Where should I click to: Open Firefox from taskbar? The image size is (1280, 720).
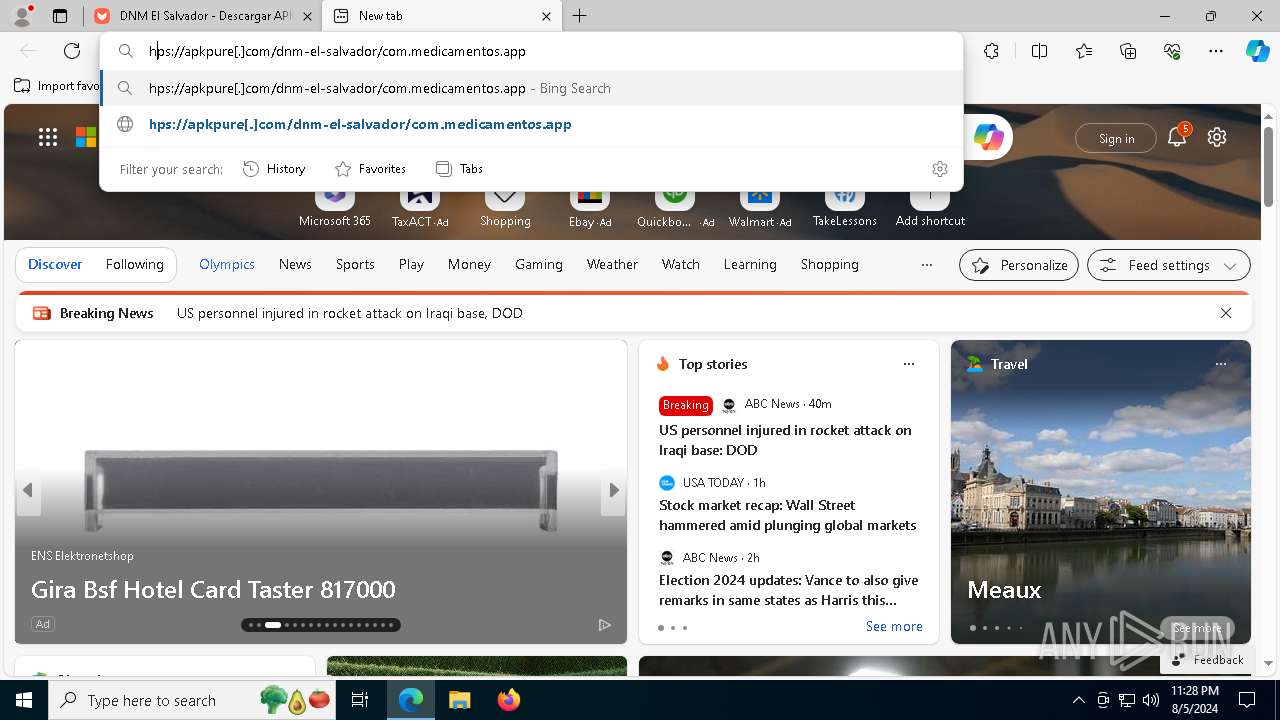coord(508,700)
